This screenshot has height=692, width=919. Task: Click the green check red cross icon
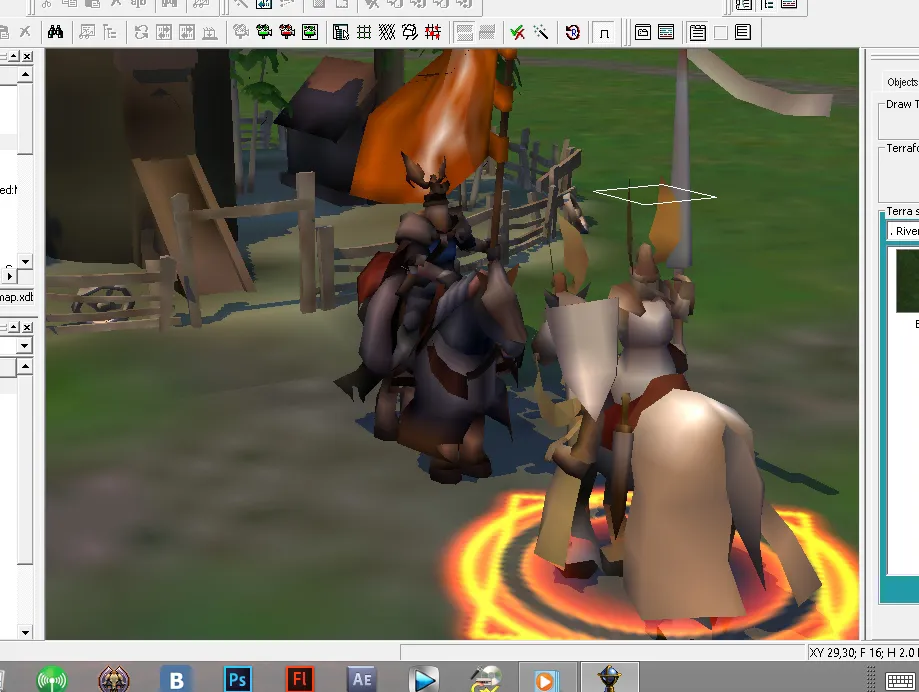click(x=517, y=32)
